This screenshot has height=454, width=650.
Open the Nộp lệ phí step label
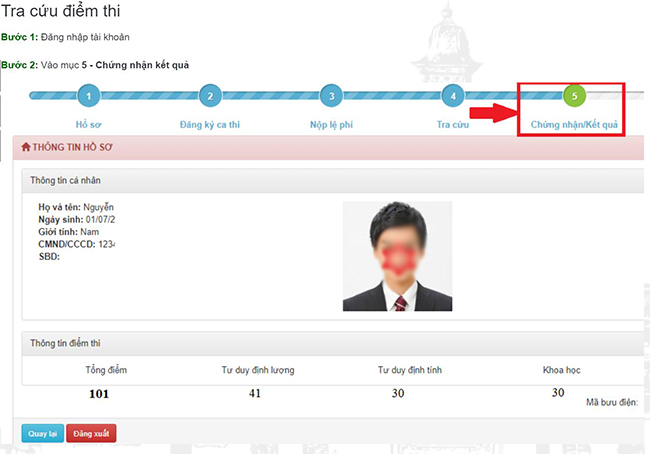[331, 125]
